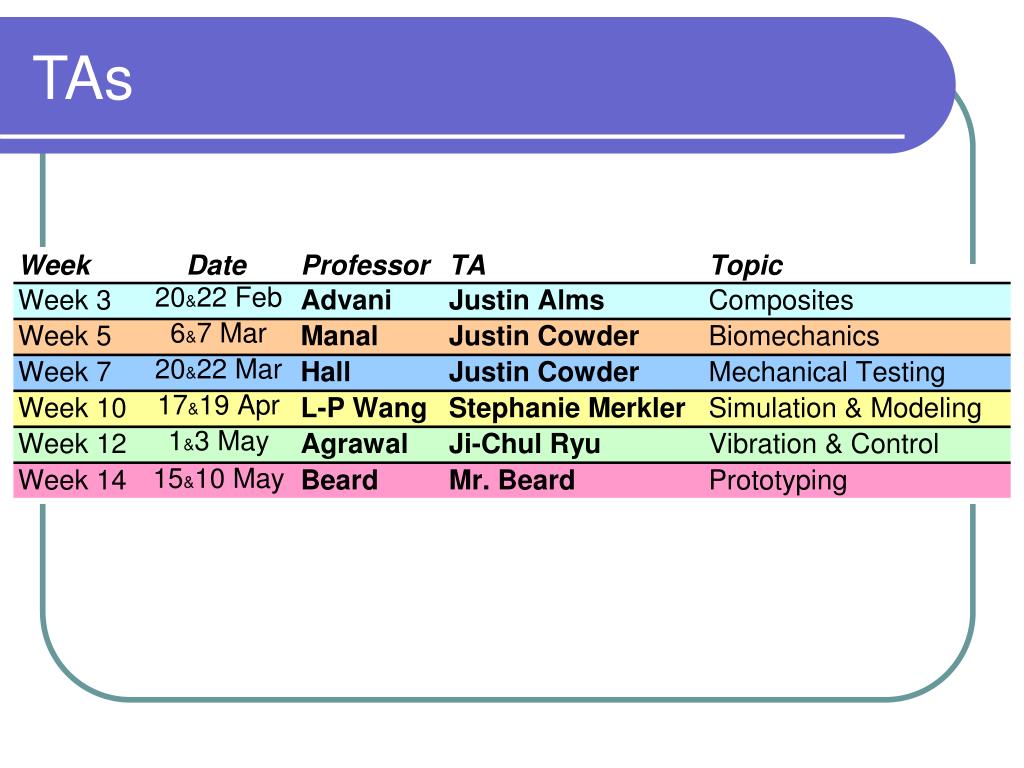This screenshot has width=1024, height=768.
Task: Click the Topic column header
Action: pos(746,265)
